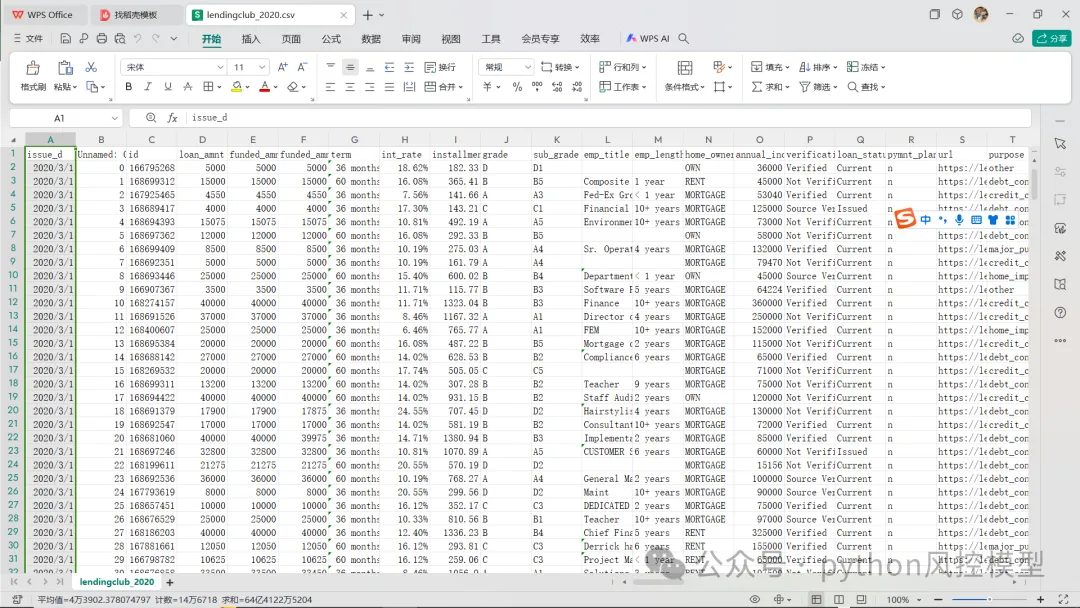The image size is (1080, 608).
Task: Click the Undo arrow icon
Action: click(138, 39)
